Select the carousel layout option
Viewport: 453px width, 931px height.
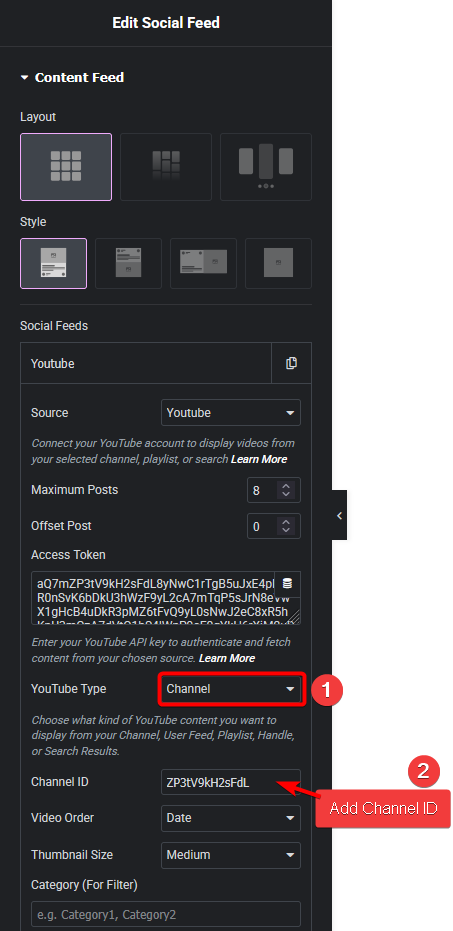266,167
